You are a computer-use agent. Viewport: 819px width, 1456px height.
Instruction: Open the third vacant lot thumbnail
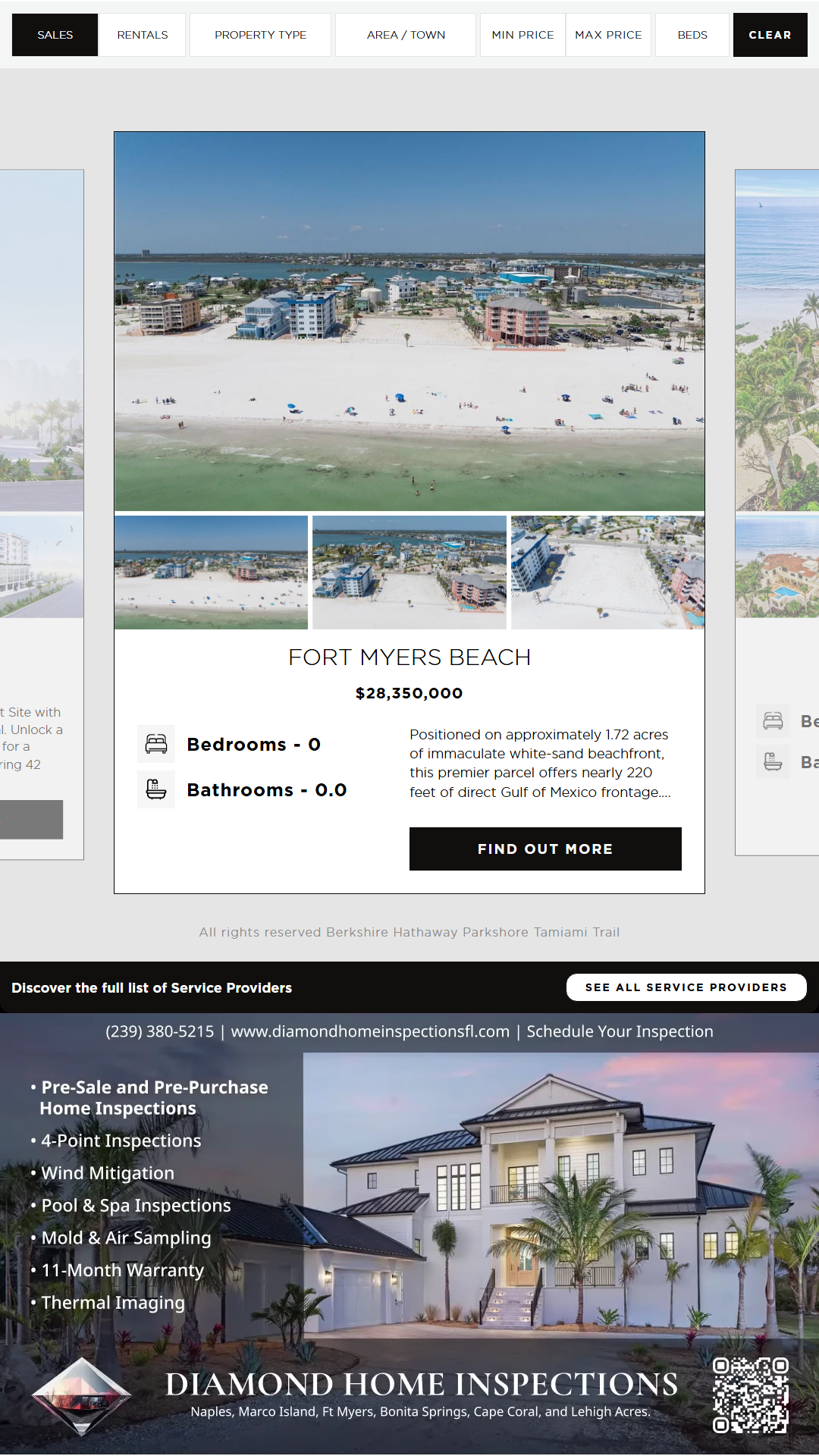[608, 573]
